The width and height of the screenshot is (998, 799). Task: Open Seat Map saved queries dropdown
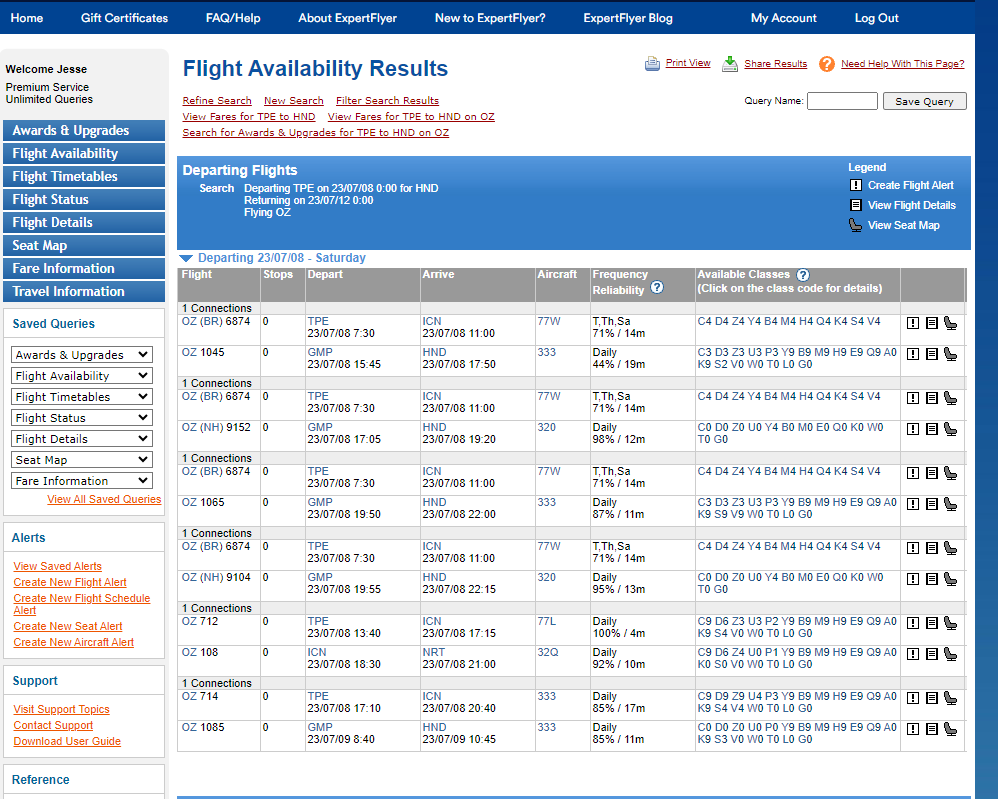(x=82, y=460)
